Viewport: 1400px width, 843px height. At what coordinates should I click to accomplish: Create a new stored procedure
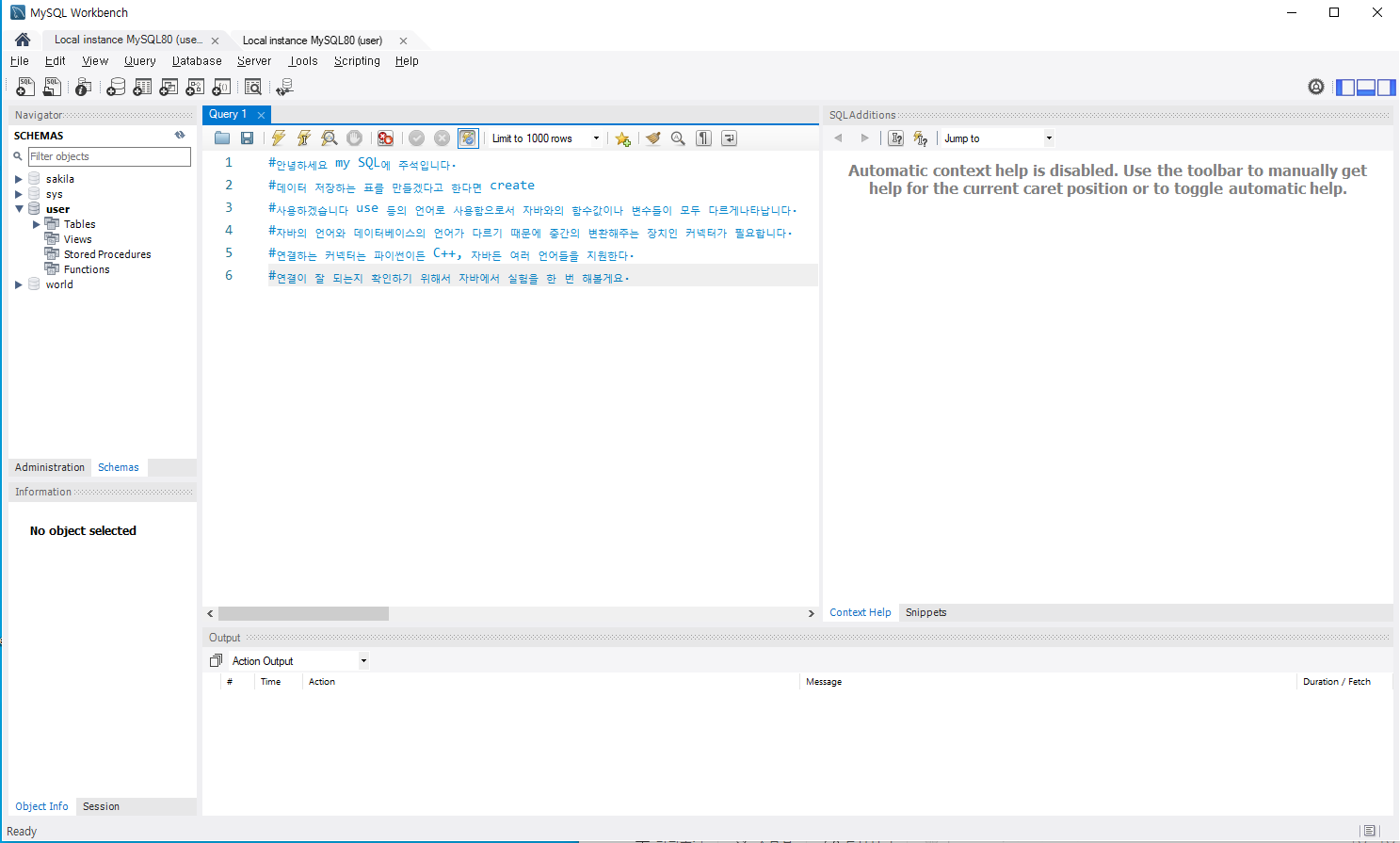click(x=195, y=87)
